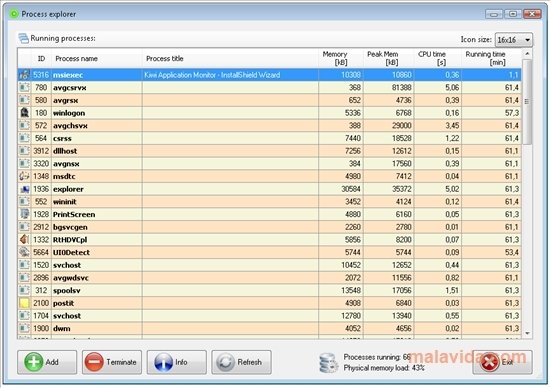Click csrss peak memory 18528
The height and width of the screenshot is (388, 550).
tap(402, 138)
